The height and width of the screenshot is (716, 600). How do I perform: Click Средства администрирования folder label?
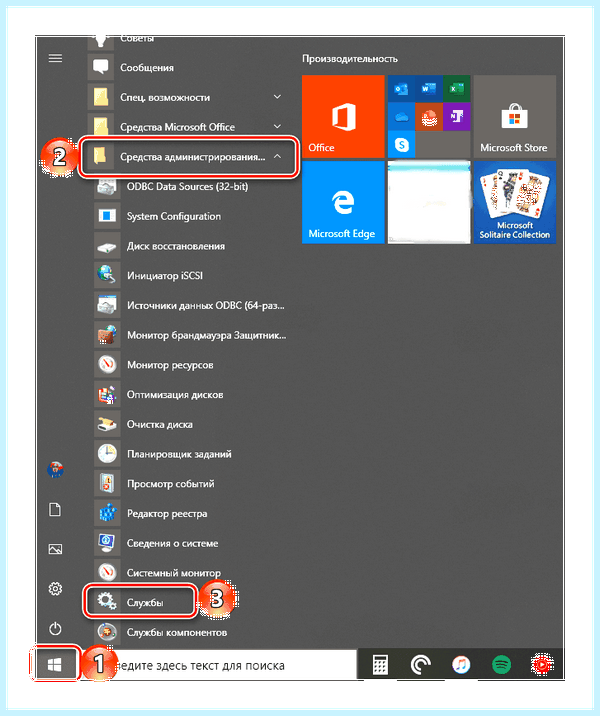point(192,157)
